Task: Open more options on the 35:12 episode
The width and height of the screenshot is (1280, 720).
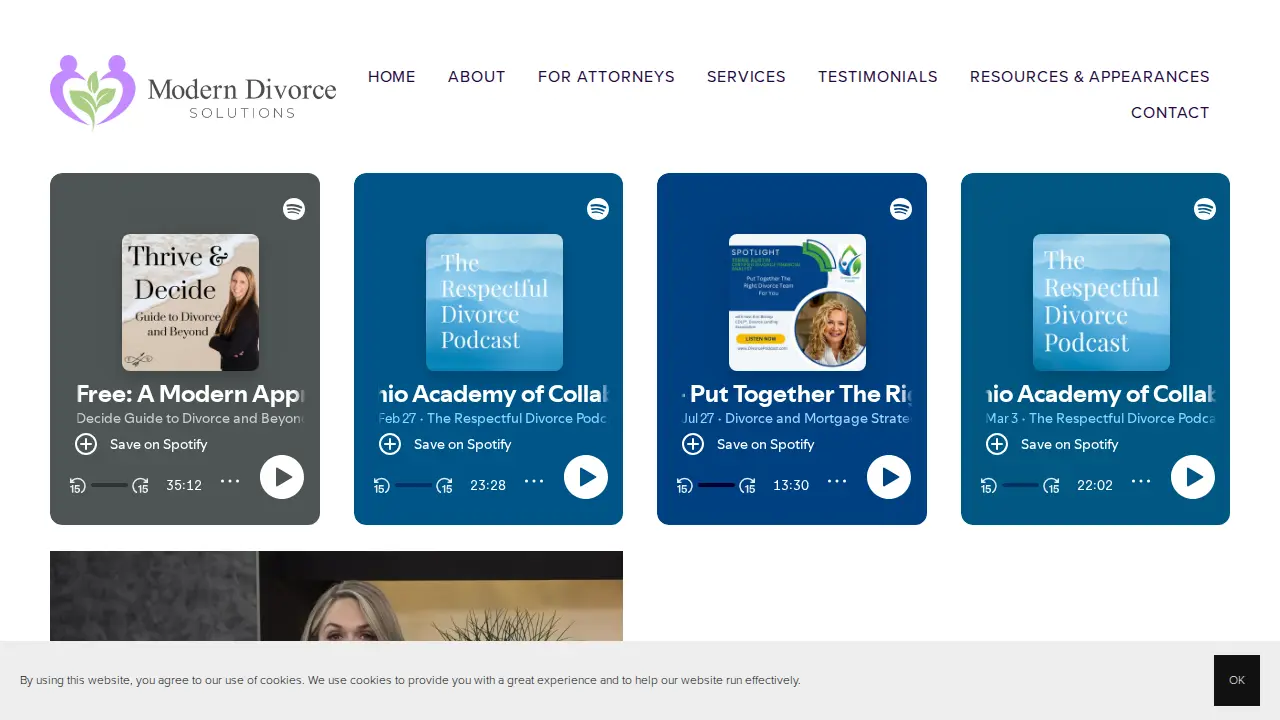Action: [230, 481]
